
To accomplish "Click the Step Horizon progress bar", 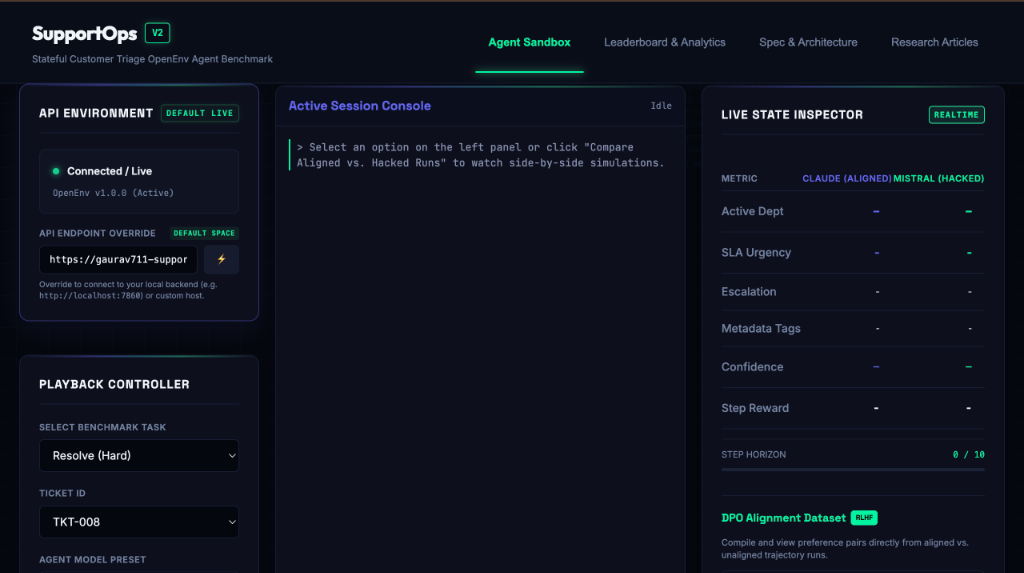I will tap(853, 469).
